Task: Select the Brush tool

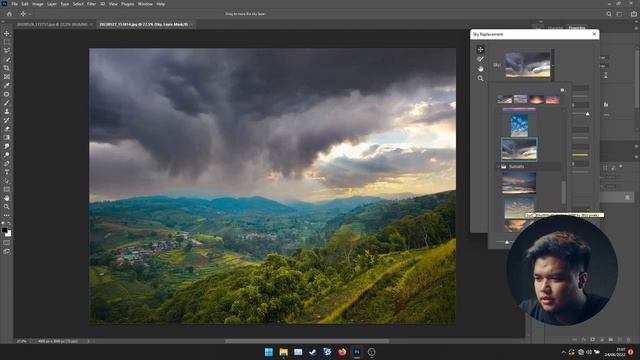Action: click(x=7, y=103)
